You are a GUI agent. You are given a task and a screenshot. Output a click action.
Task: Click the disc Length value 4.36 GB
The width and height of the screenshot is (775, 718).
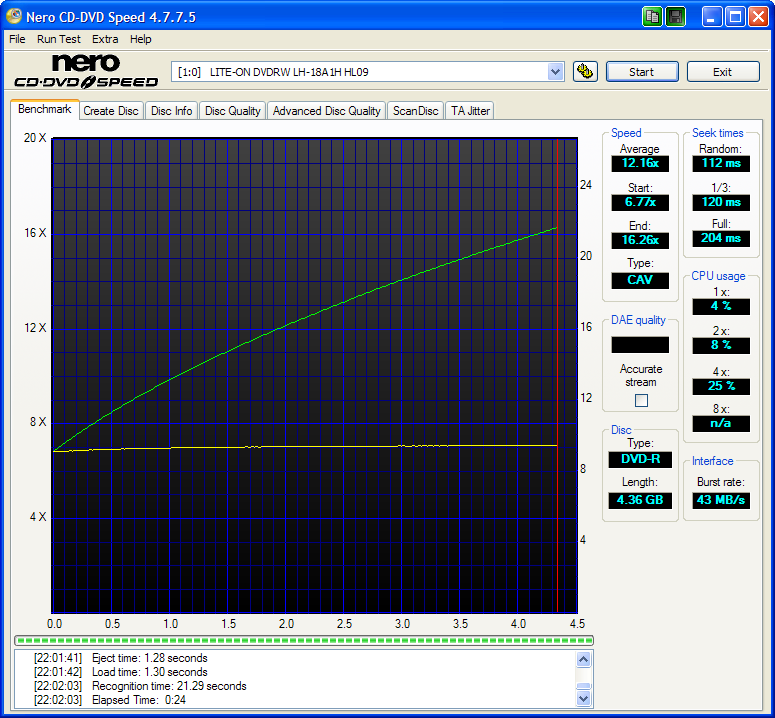[640, 500]
